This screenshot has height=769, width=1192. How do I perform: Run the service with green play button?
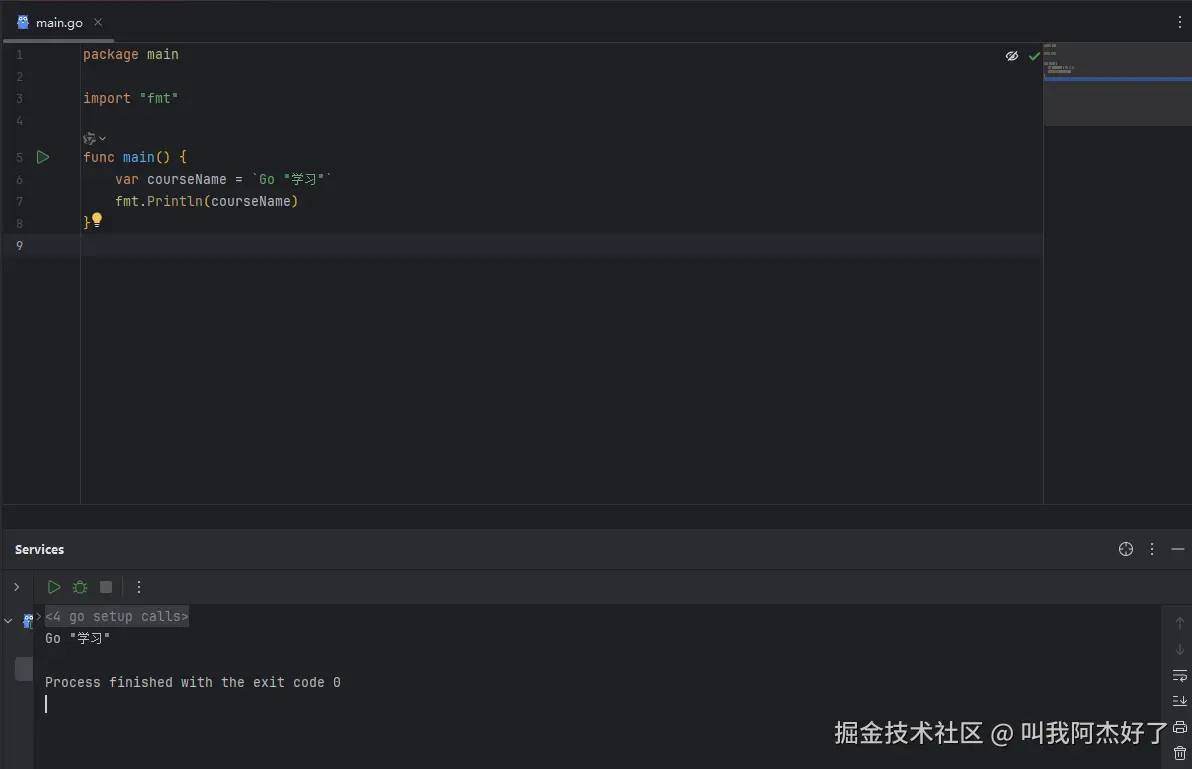tap(54, 587)
